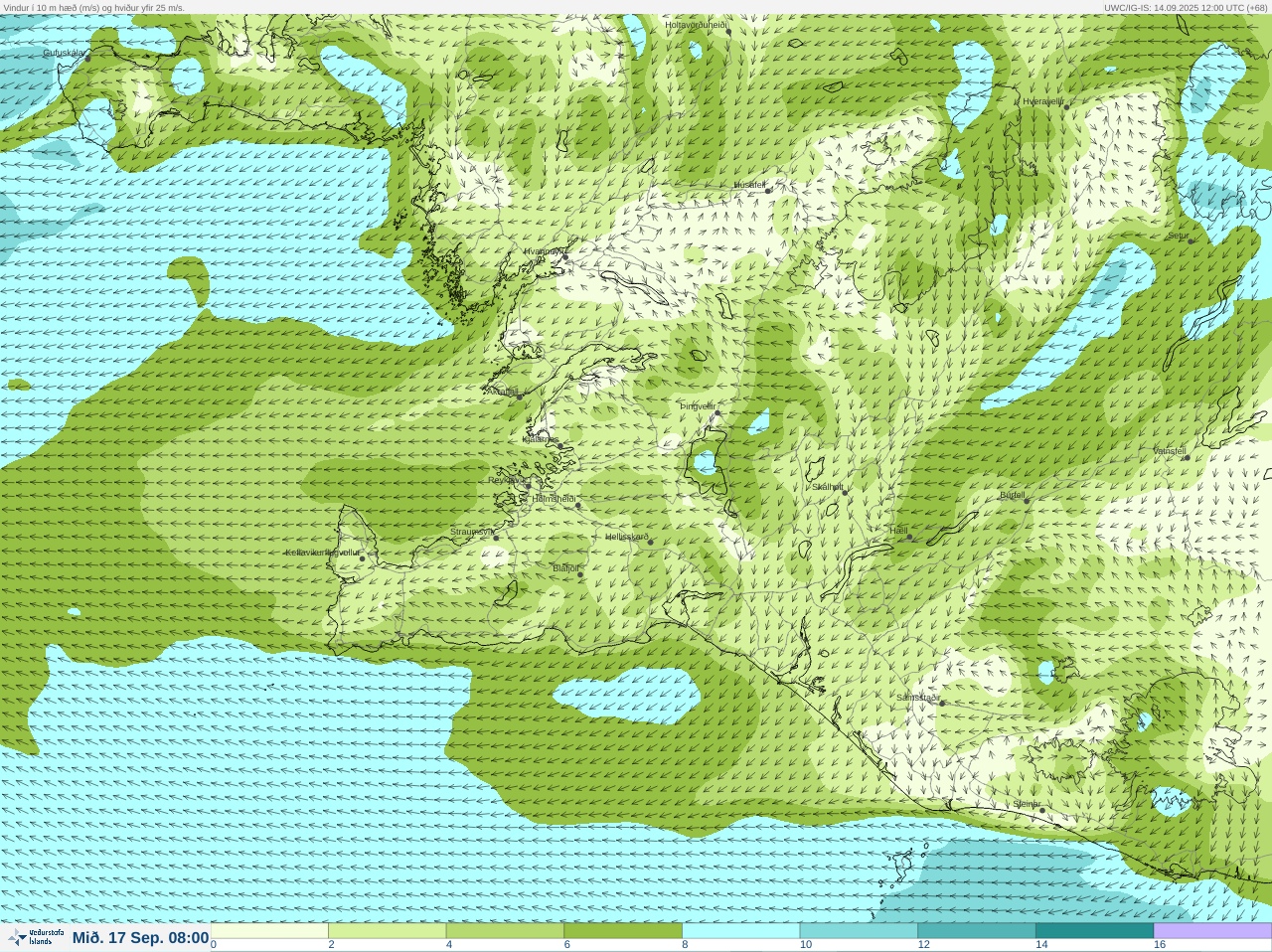Image resolution: width=1272 pixels, height=952 pixels.
Task: Select the 6–8 m/s olive green legend swatch
Action: coord(623,931)
